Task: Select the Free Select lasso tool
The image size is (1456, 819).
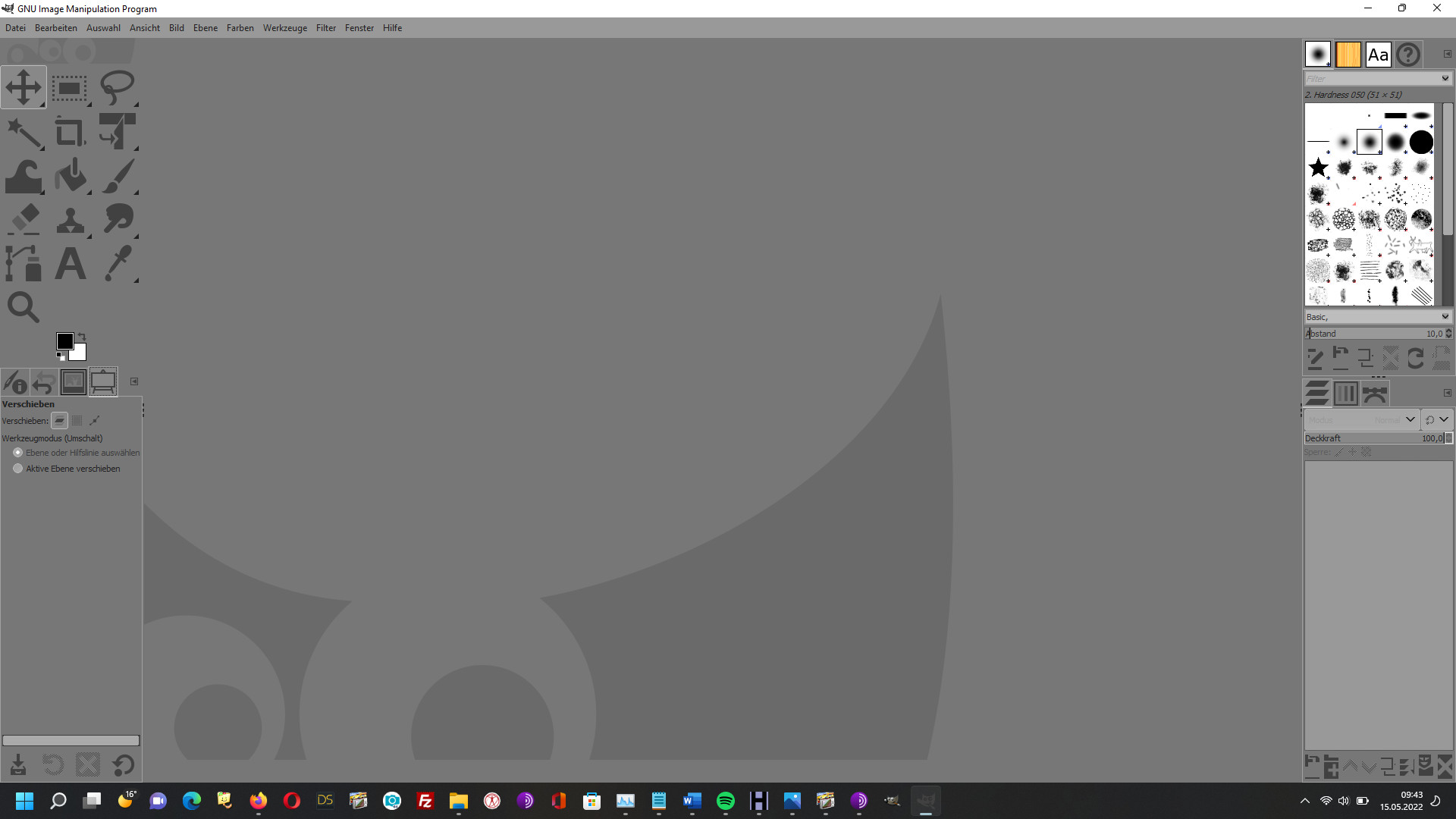Action: 117,88
